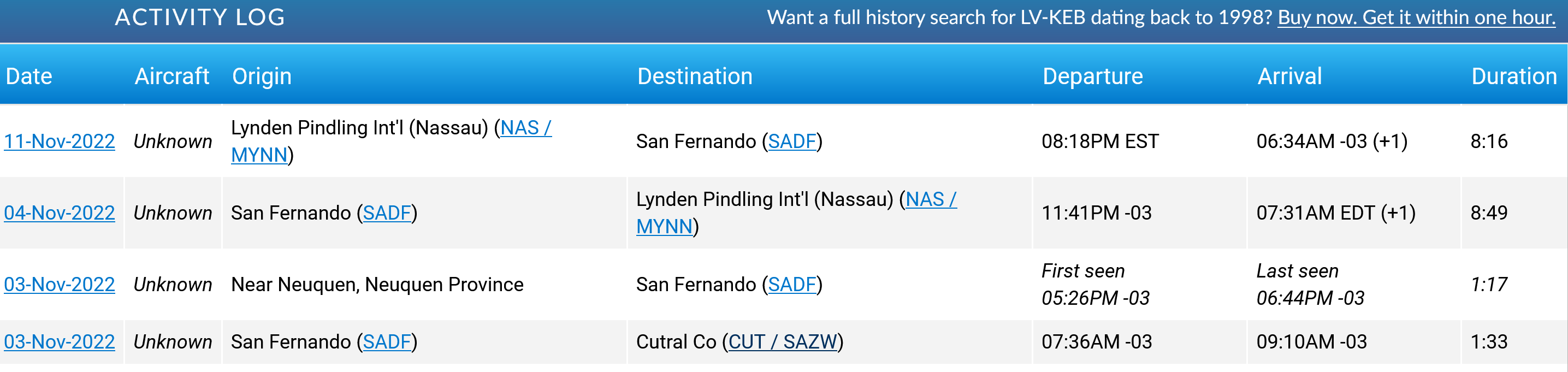Click the ACTIVITY LOG section title

click(x=200, y=17)
